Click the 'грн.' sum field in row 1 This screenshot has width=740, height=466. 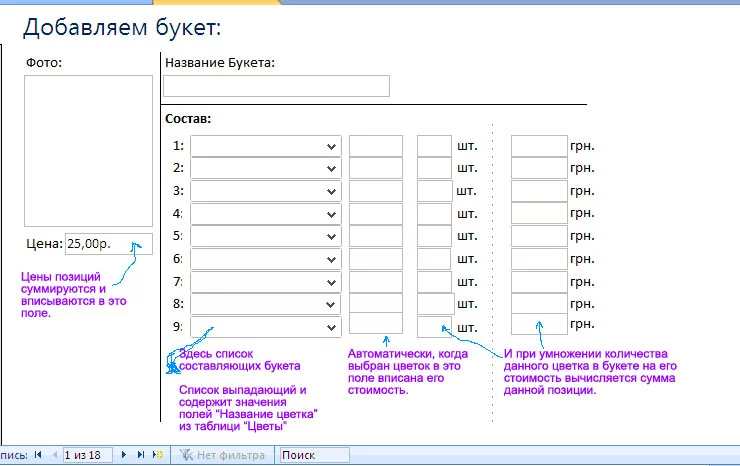click(x=539, y=146)
